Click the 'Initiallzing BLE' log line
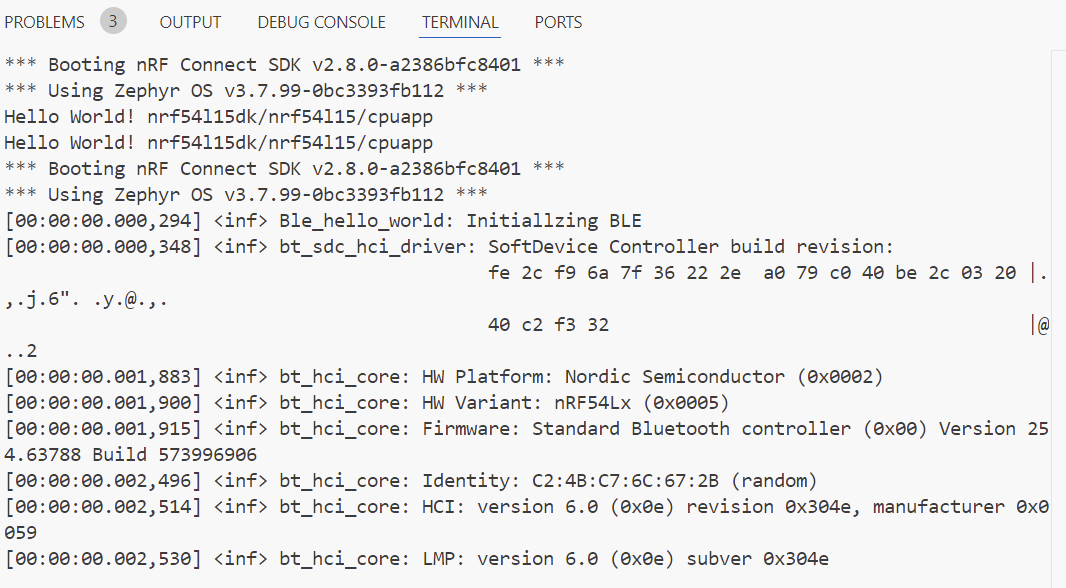Screen dimensions: 1066x588 (323, 221)
